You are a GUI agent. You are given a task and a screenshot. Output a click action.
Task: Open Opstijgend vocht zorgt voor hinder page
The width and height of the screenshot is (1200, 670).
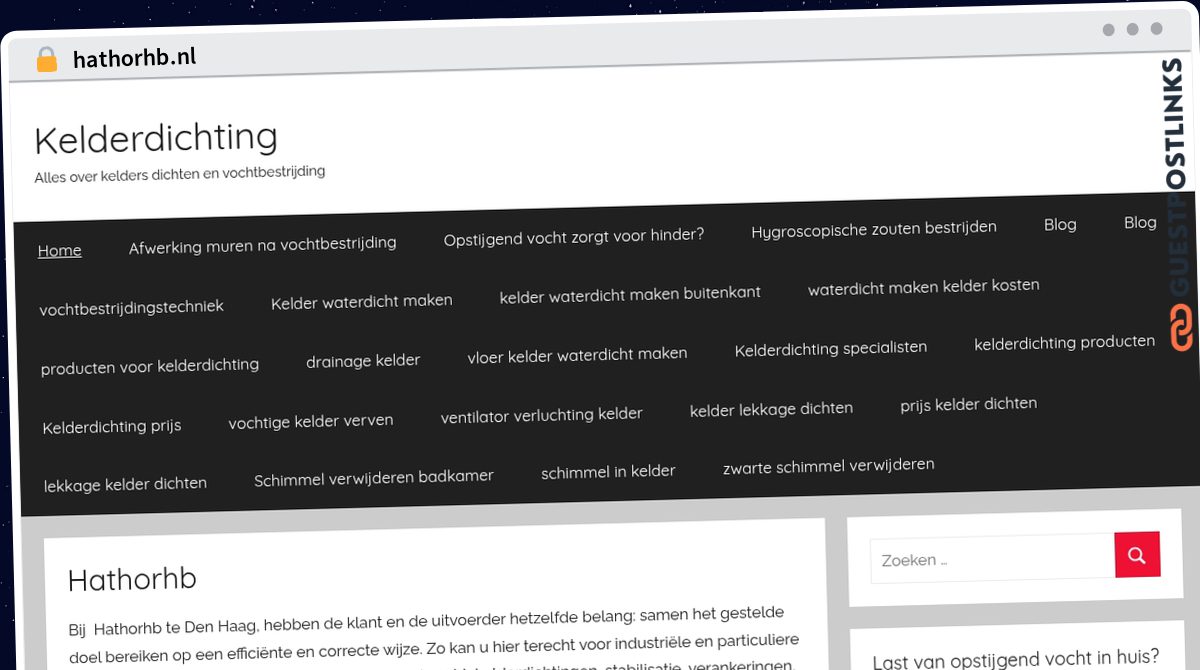[574, 236]
